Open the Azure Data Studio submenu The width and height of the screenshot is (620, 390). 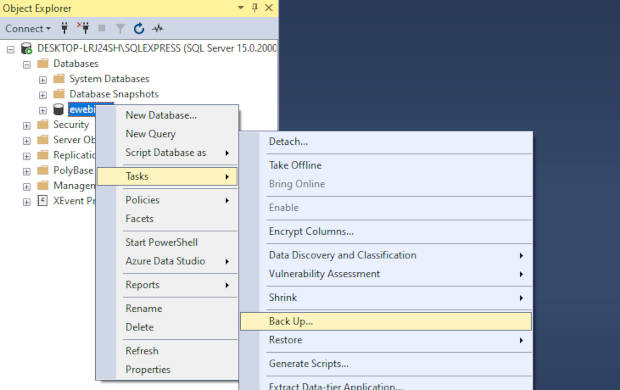[x=167, y=261]
